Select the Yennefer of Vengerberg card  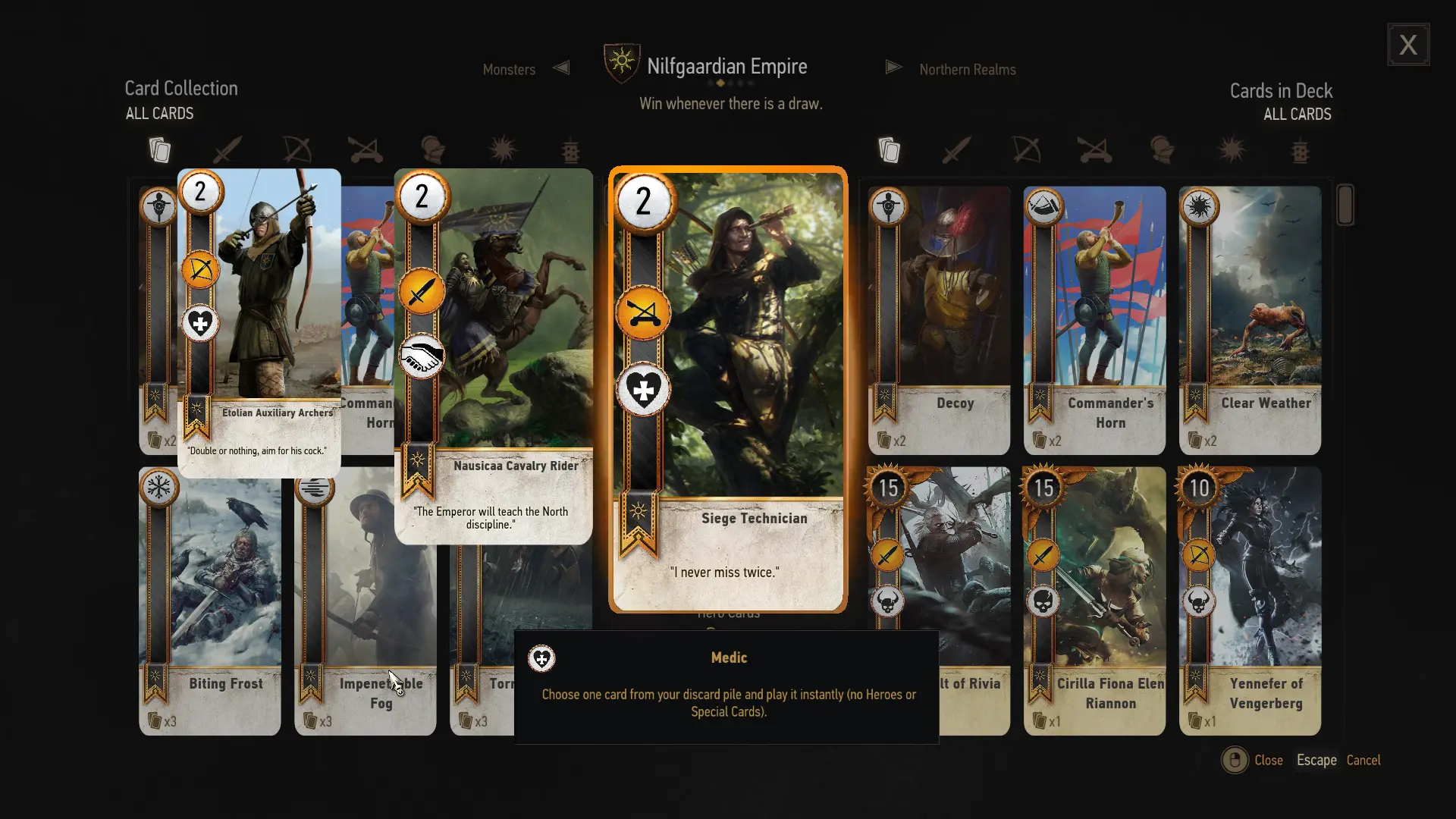pyautogui.click(x=1250, y=601)
